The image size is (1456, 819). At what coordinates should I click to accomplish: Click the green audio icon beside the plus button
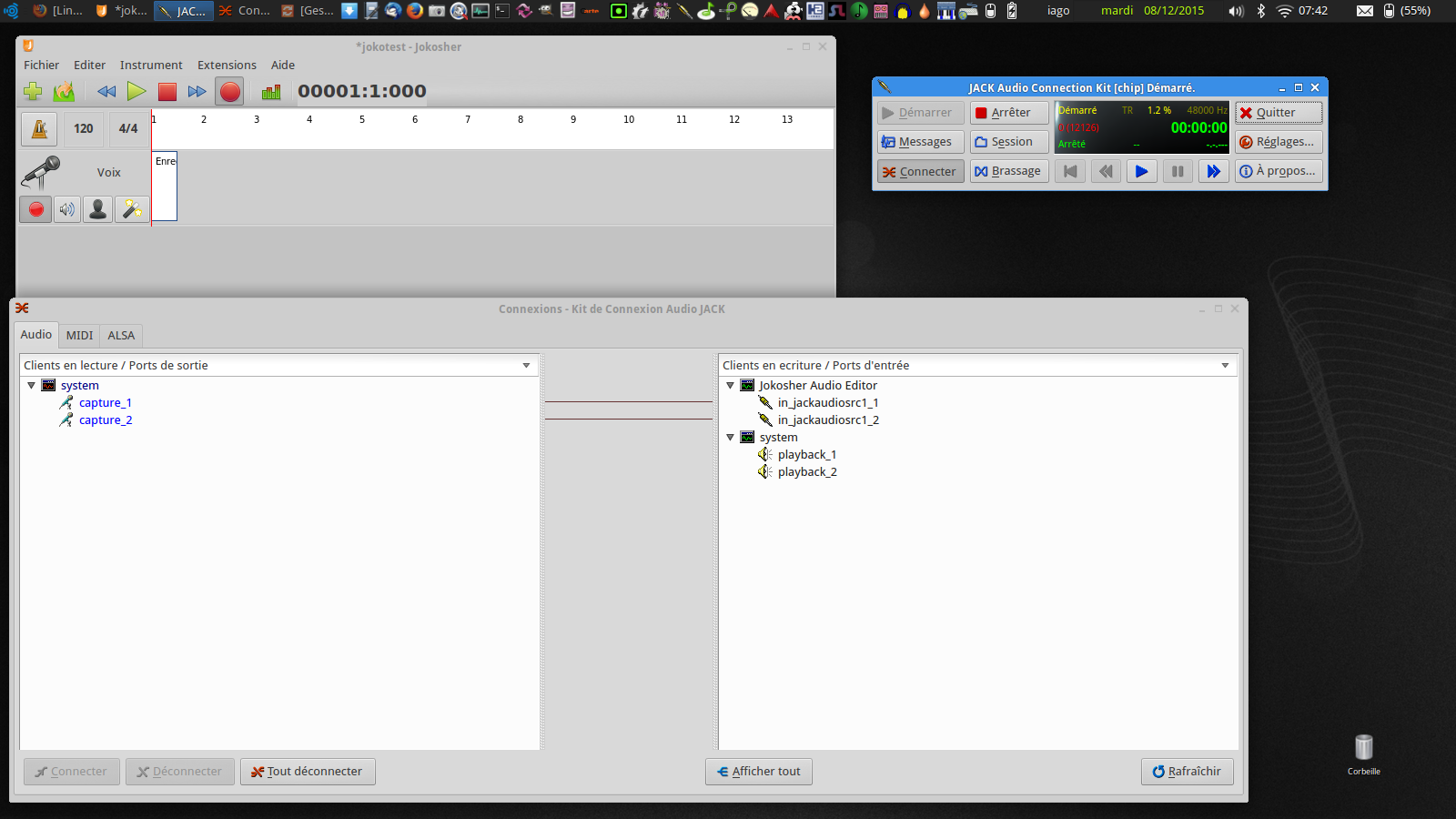click(x=64, y=91)
